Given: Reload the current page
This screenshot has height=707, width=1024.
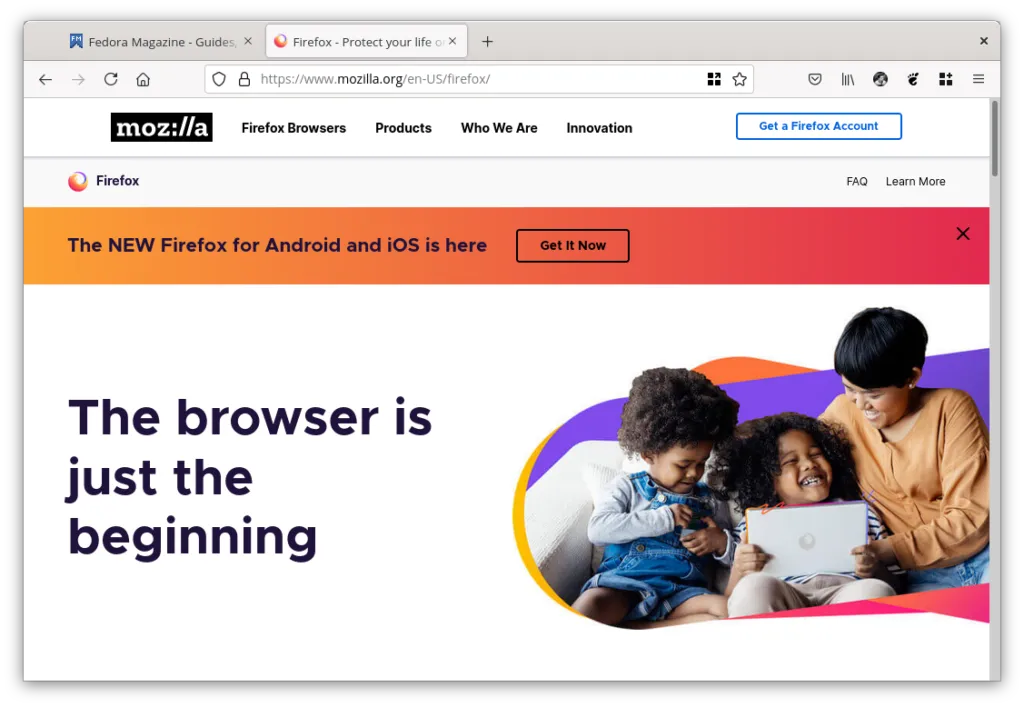Looking at the screenshot, I should [x=111, y=79].
